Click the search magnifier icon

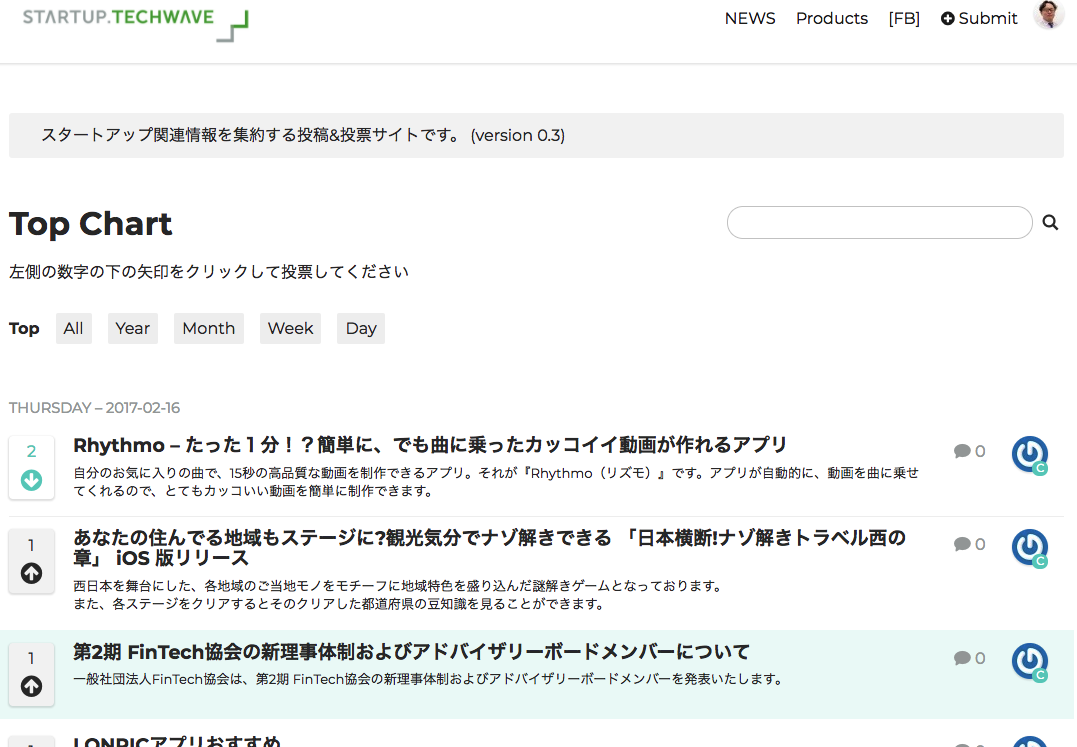pos(1050,223)
